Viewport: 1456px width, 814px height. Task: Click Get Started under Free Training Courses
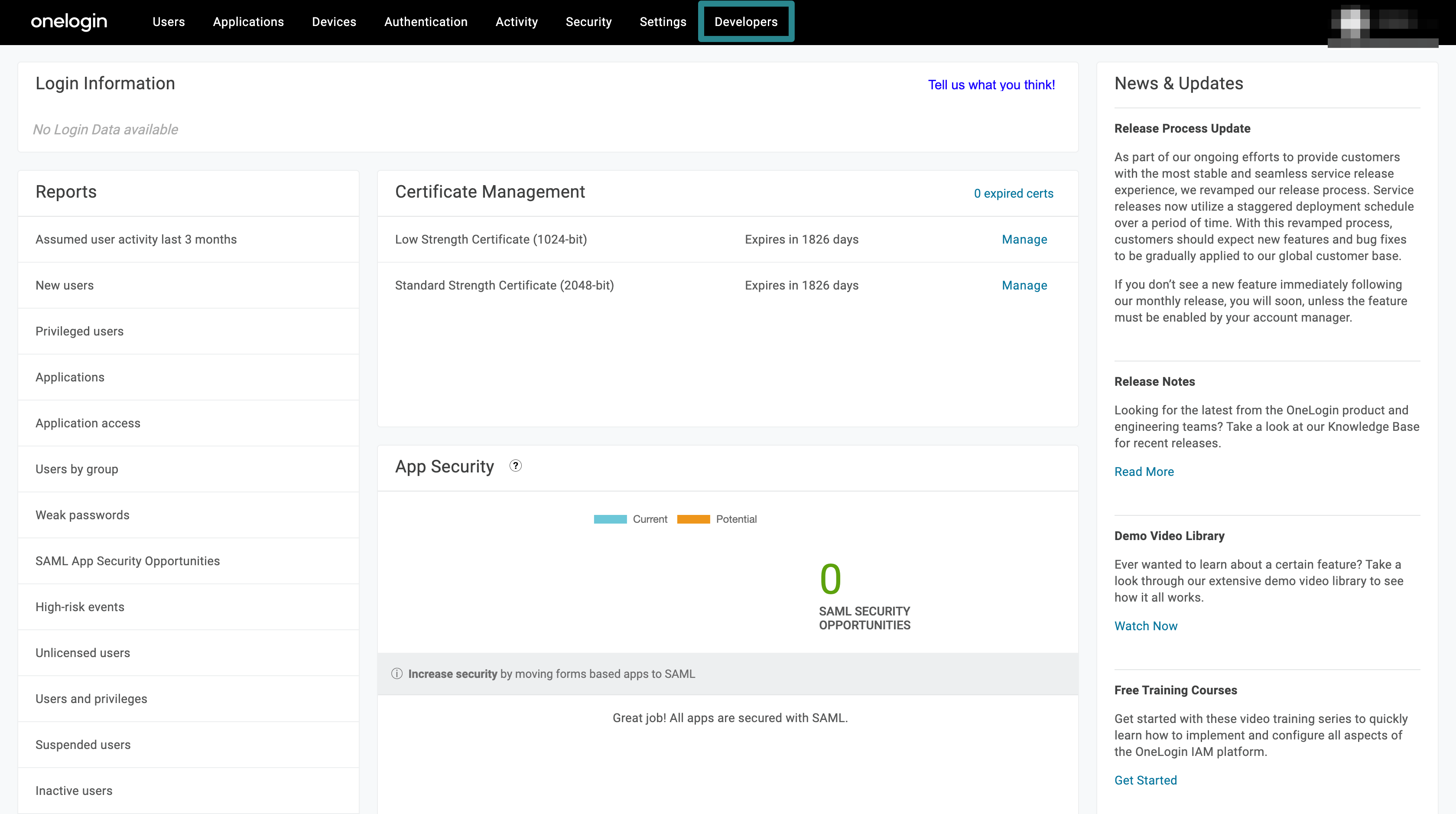[1146, 780]
